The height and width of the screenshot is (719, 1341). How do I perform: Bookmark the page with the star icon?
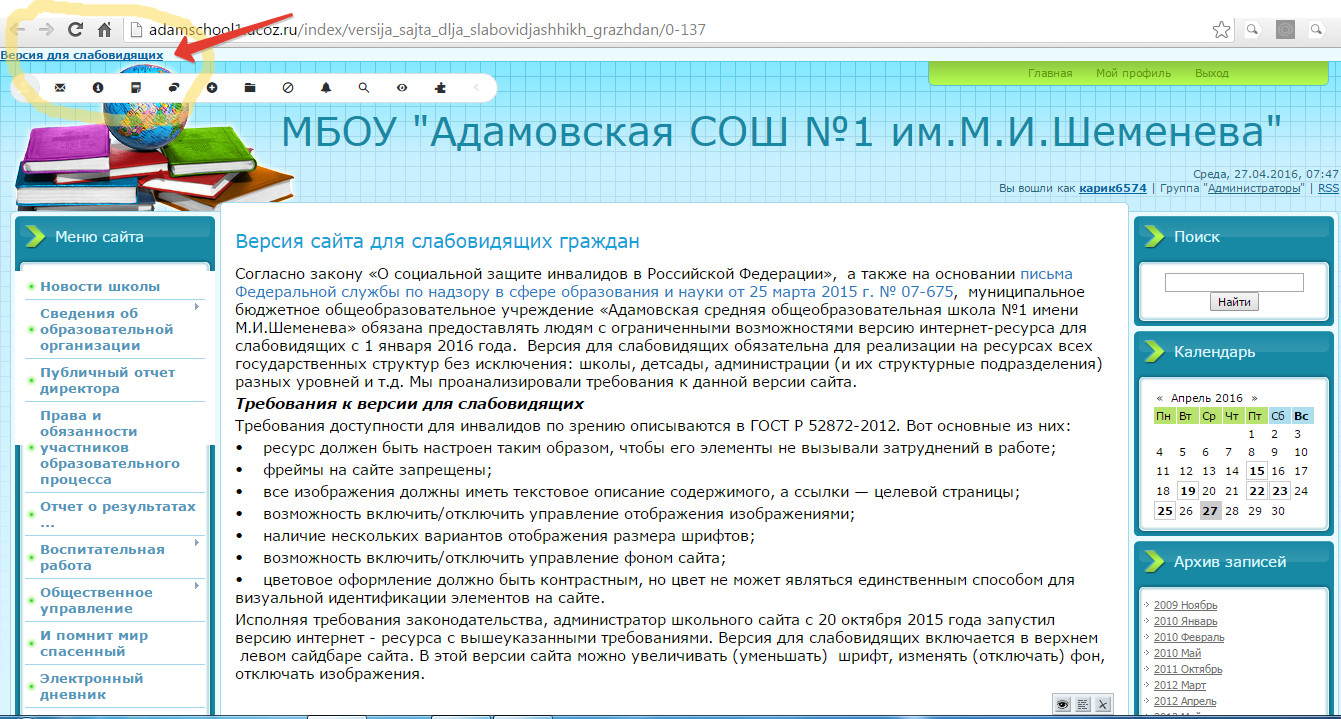(x=1221, y=29)
